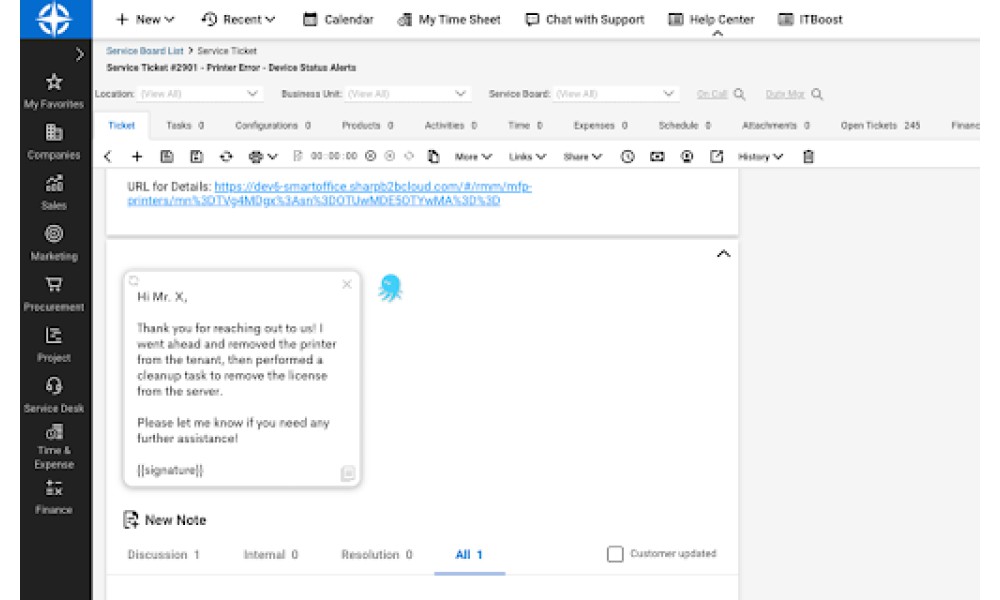Viewport: 1000px width, 600px height.
Task: Open the Project module
Action: (54, 344)
